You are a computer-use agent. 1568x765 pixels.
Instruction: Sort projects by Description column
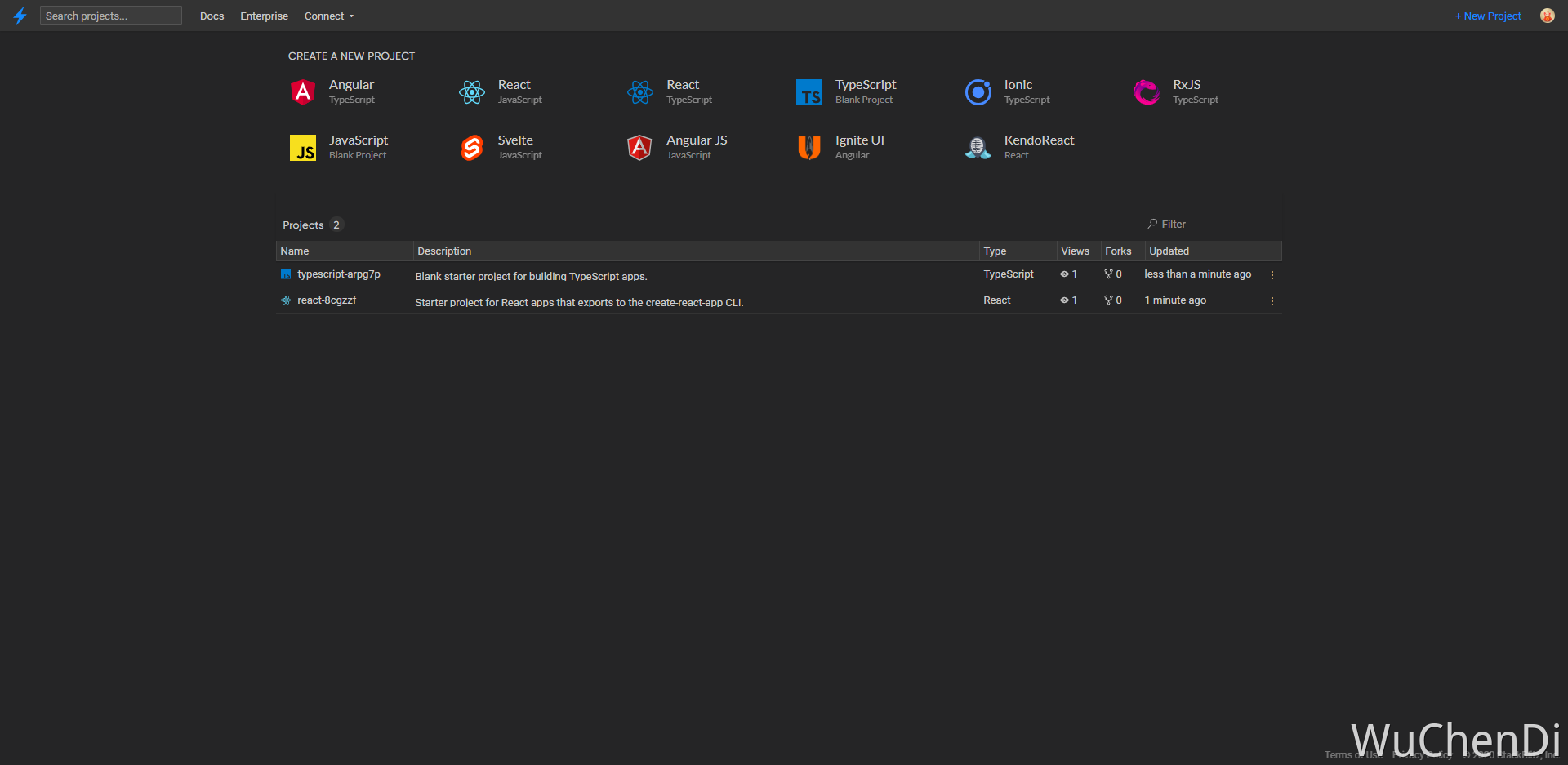point(696,251)
